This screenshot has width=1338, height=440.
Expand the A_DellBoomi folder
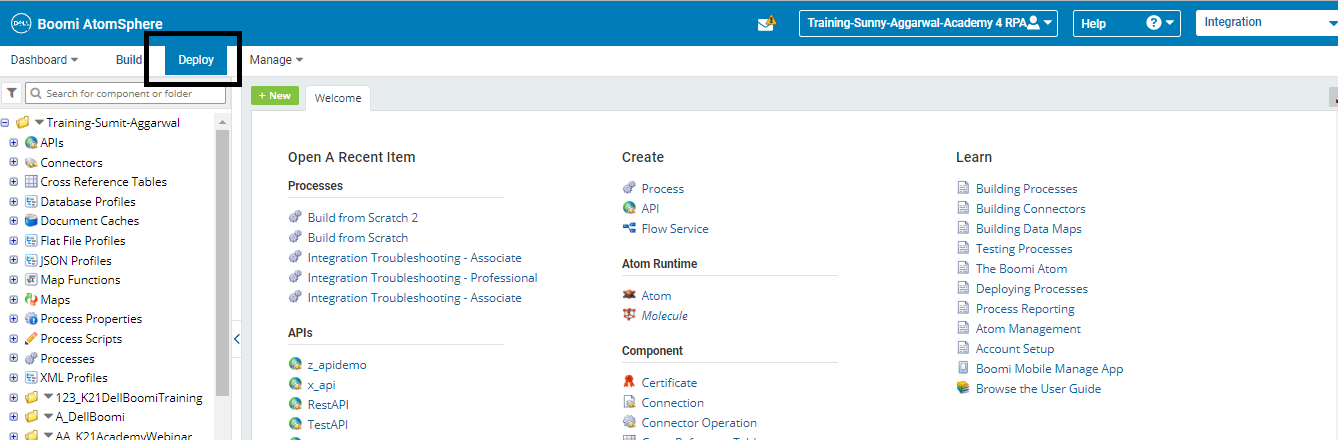(13, 417)
